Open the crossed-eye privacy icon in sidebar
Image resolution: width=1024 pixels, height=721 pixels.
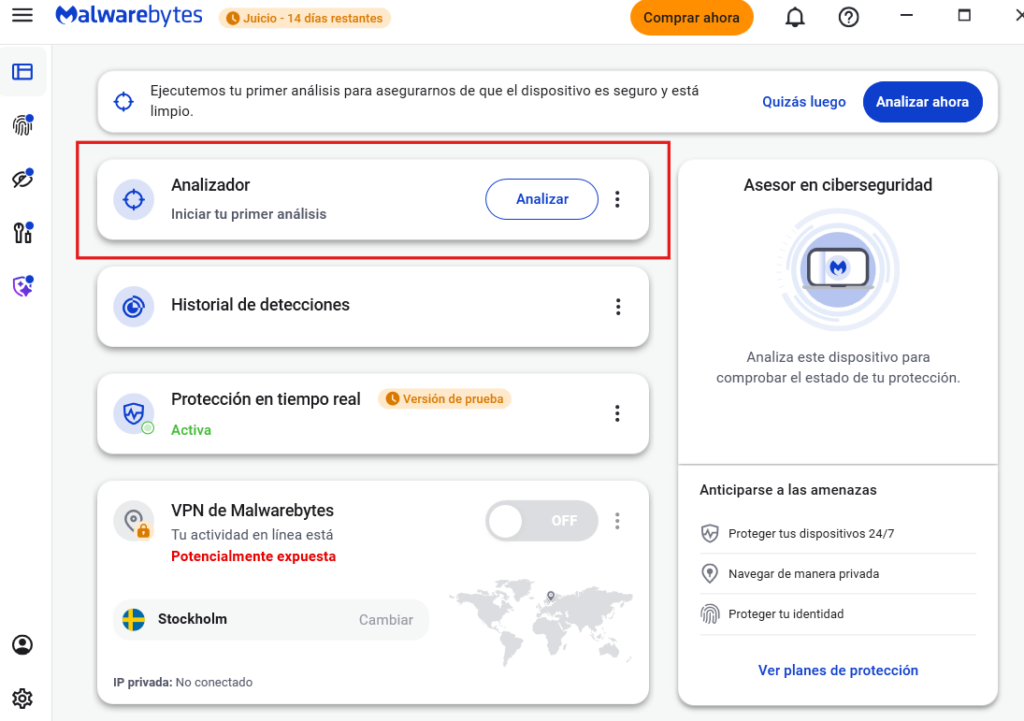pos(22,179)
